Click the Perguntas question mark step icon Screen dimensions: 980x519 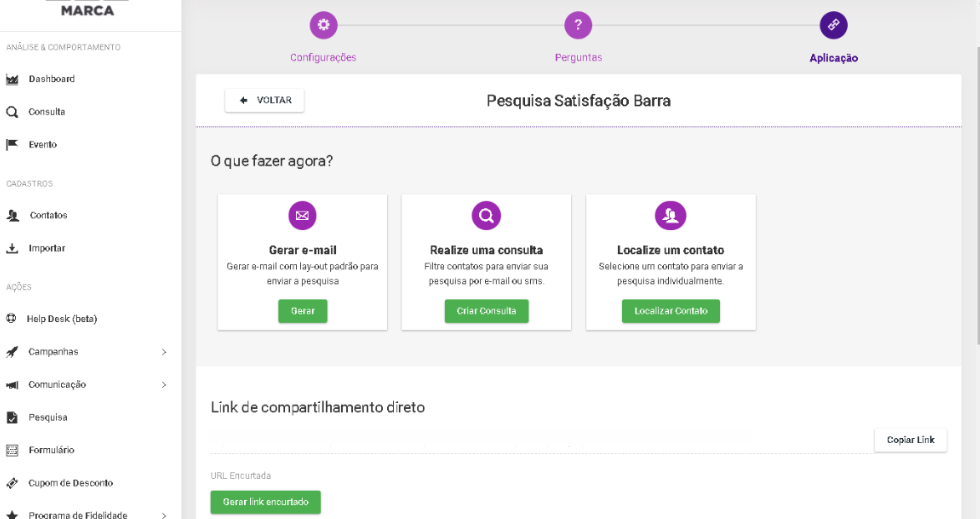click(578, 26)
